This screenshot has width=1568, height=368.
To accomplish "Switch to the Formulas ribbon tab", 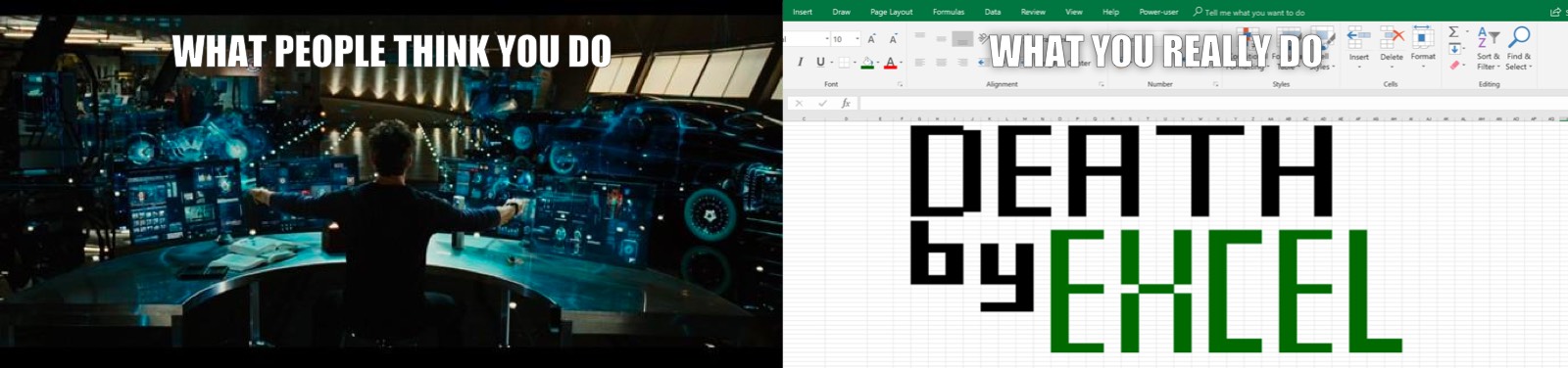I will coord(948,12).
